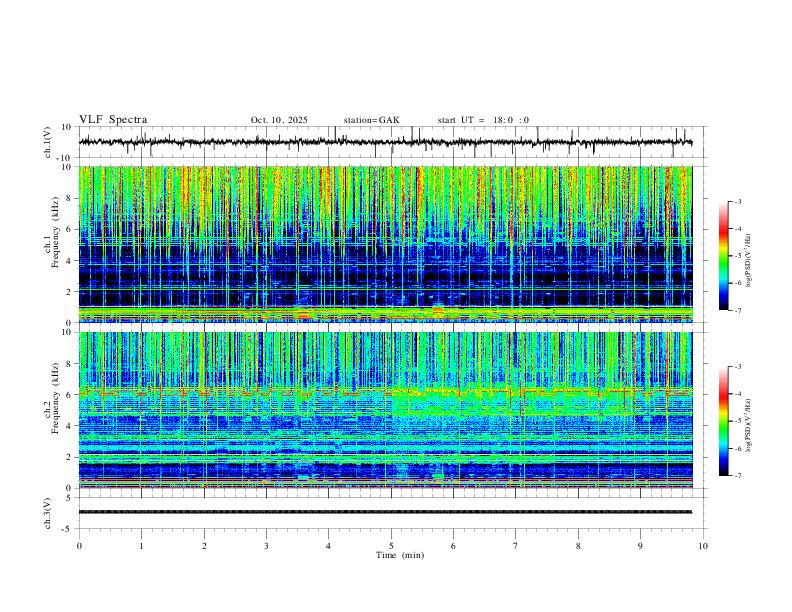792x612 pixels.
Task: Click the -5 tick on ch.2 colorbar
Action: click(738, 421)
